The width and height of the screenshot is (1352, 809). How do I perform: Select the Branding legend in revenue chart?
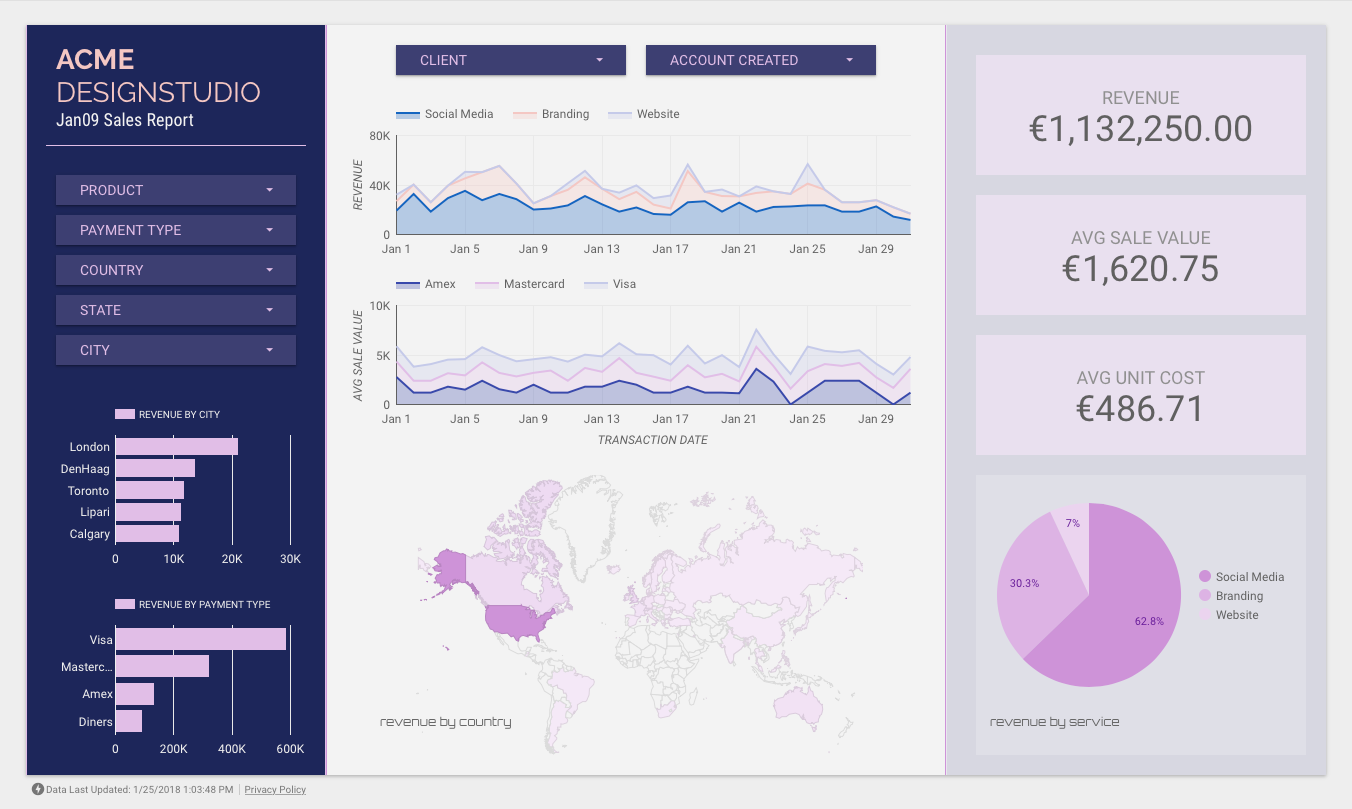click(x=551, y=114)
